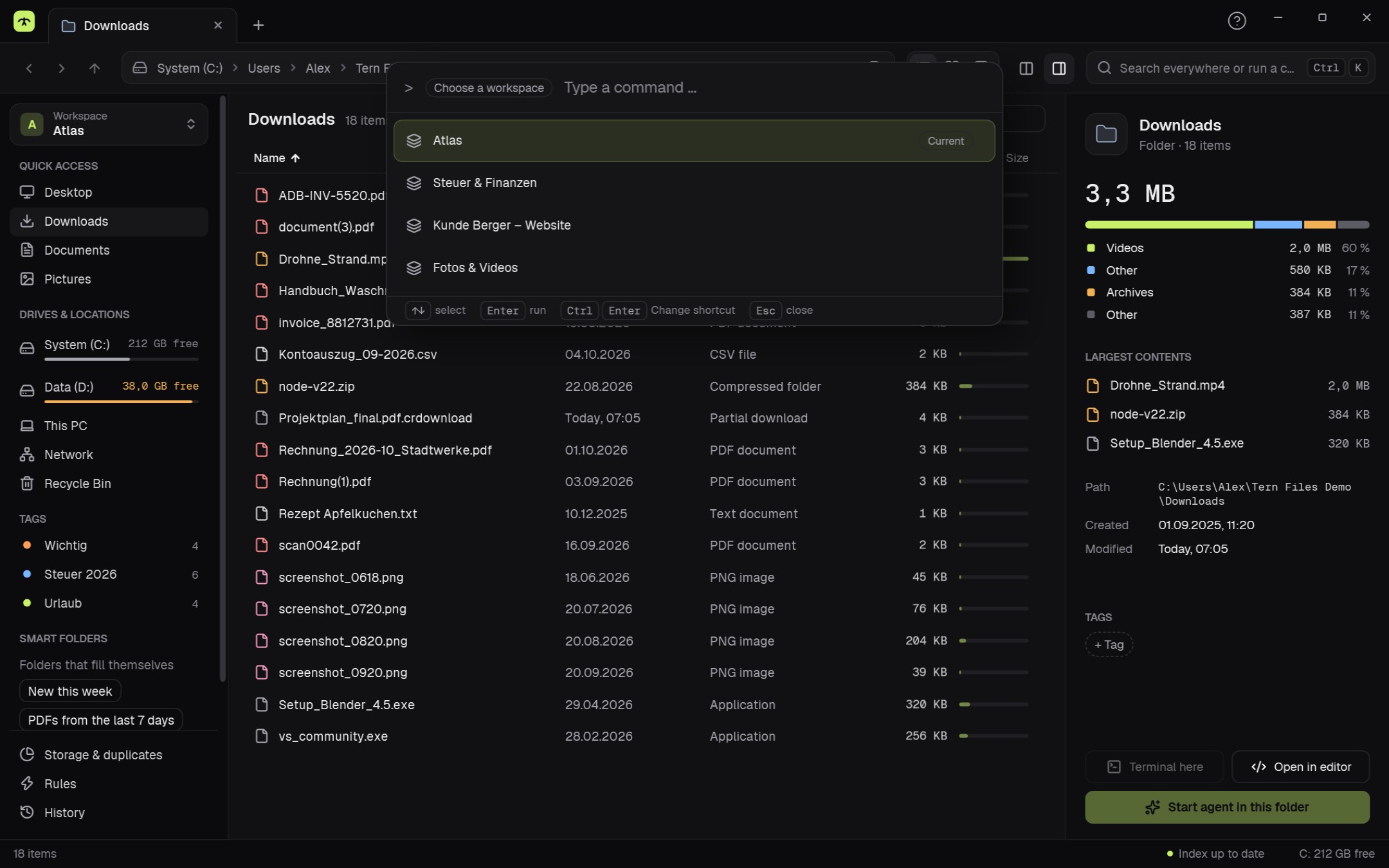
Task: Toggle the details sidebar panel icon
Action: click(x=1059, y=68)
